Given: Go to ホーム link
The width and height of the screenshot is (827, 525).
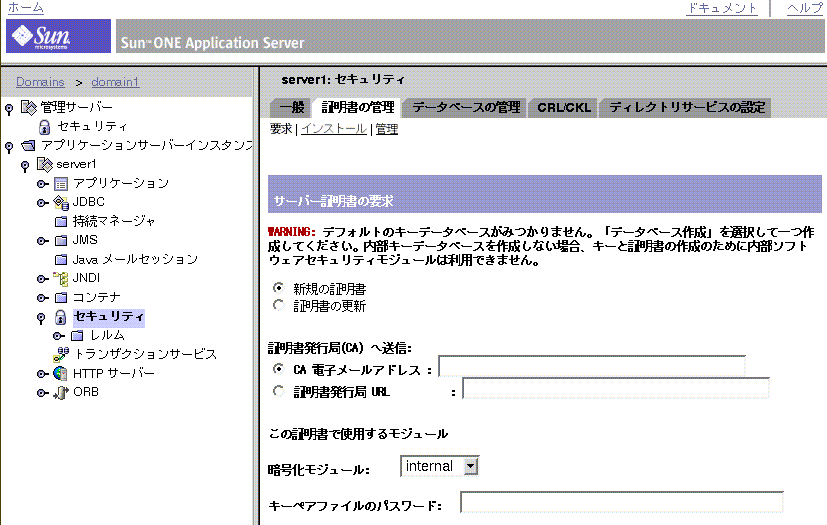Looking at the screenshot, I should [x=25, y=7].
